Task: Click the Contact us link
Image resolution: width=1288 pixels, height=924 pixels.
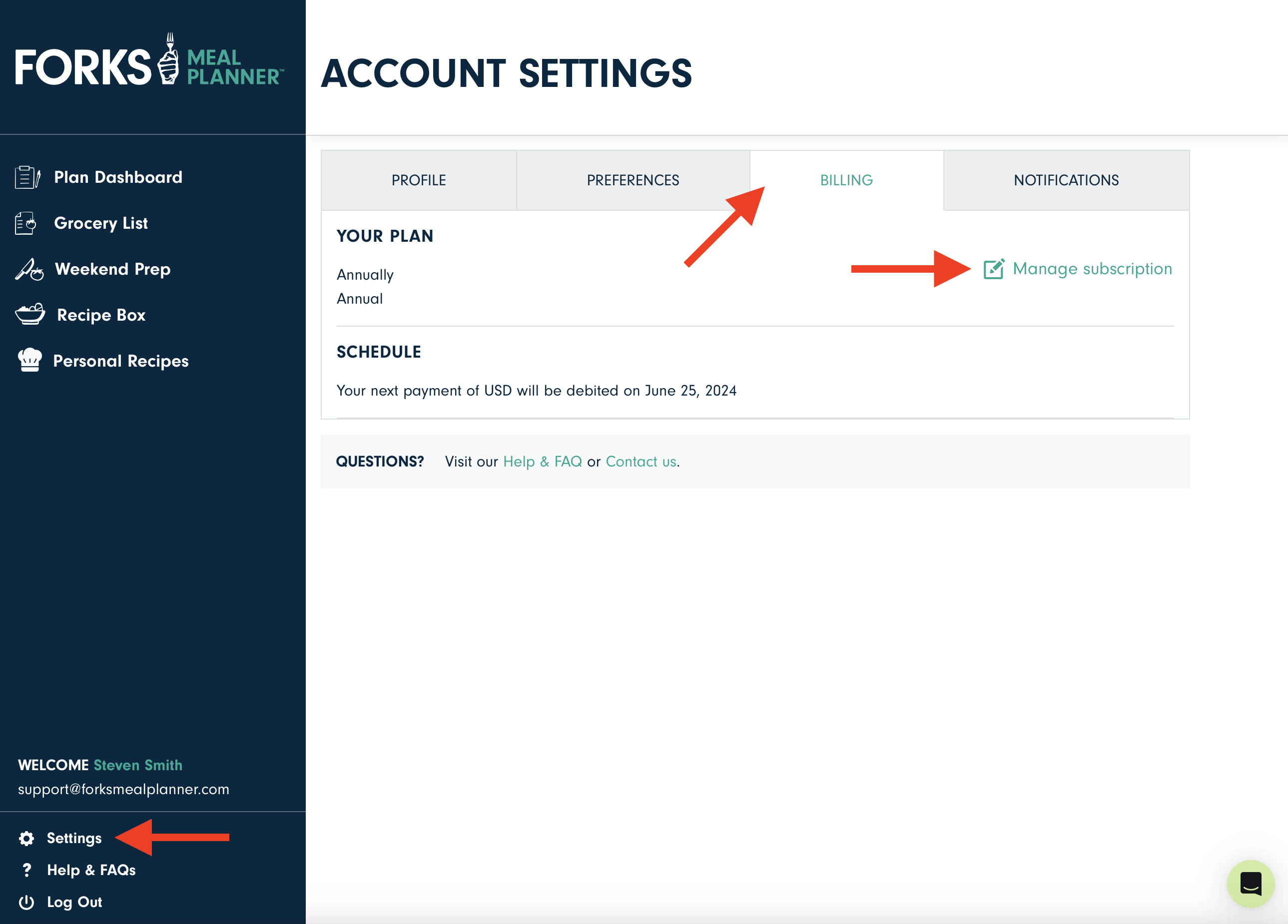Action: (641, 462)
